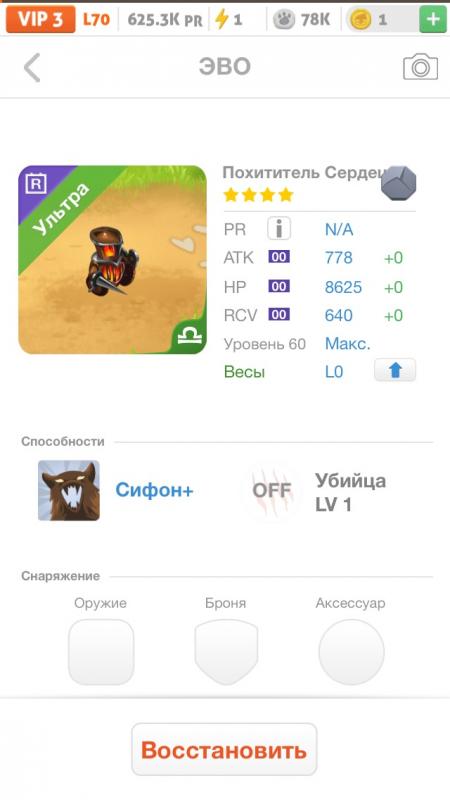
Task: Open the PR info icon
Action: 279,229
